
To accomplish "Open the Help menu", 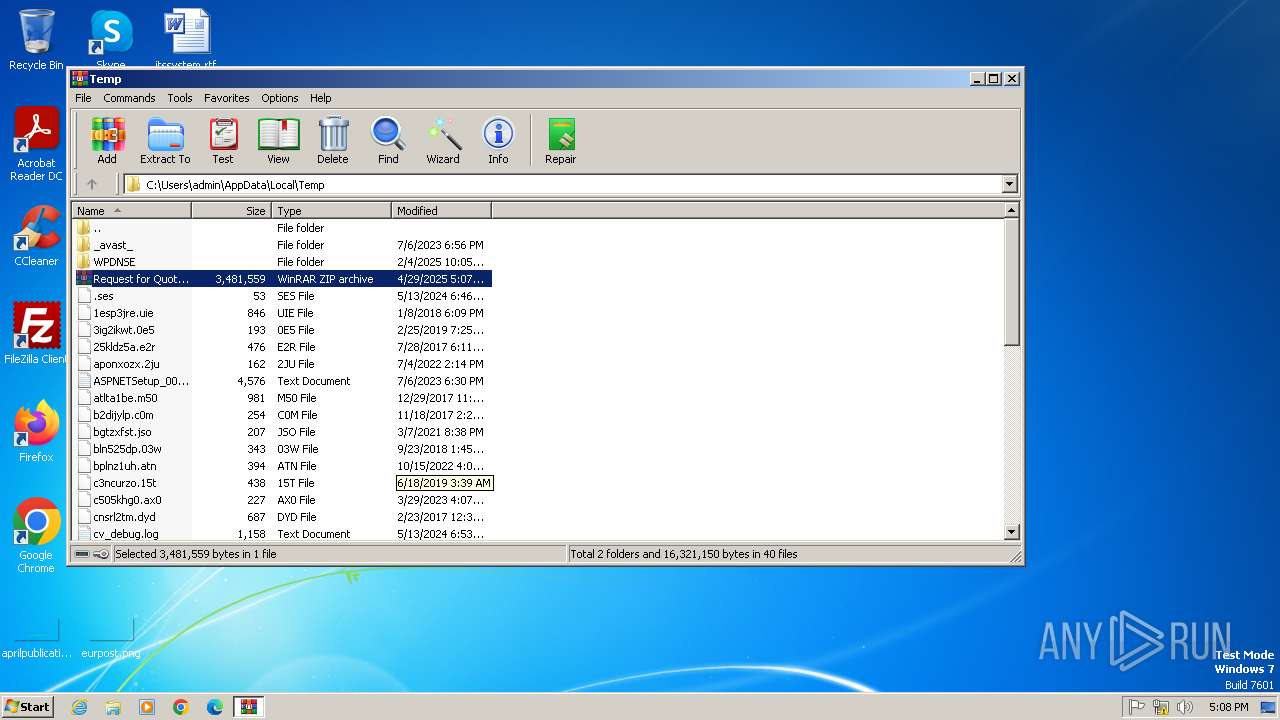I will [x=320, y=98].
